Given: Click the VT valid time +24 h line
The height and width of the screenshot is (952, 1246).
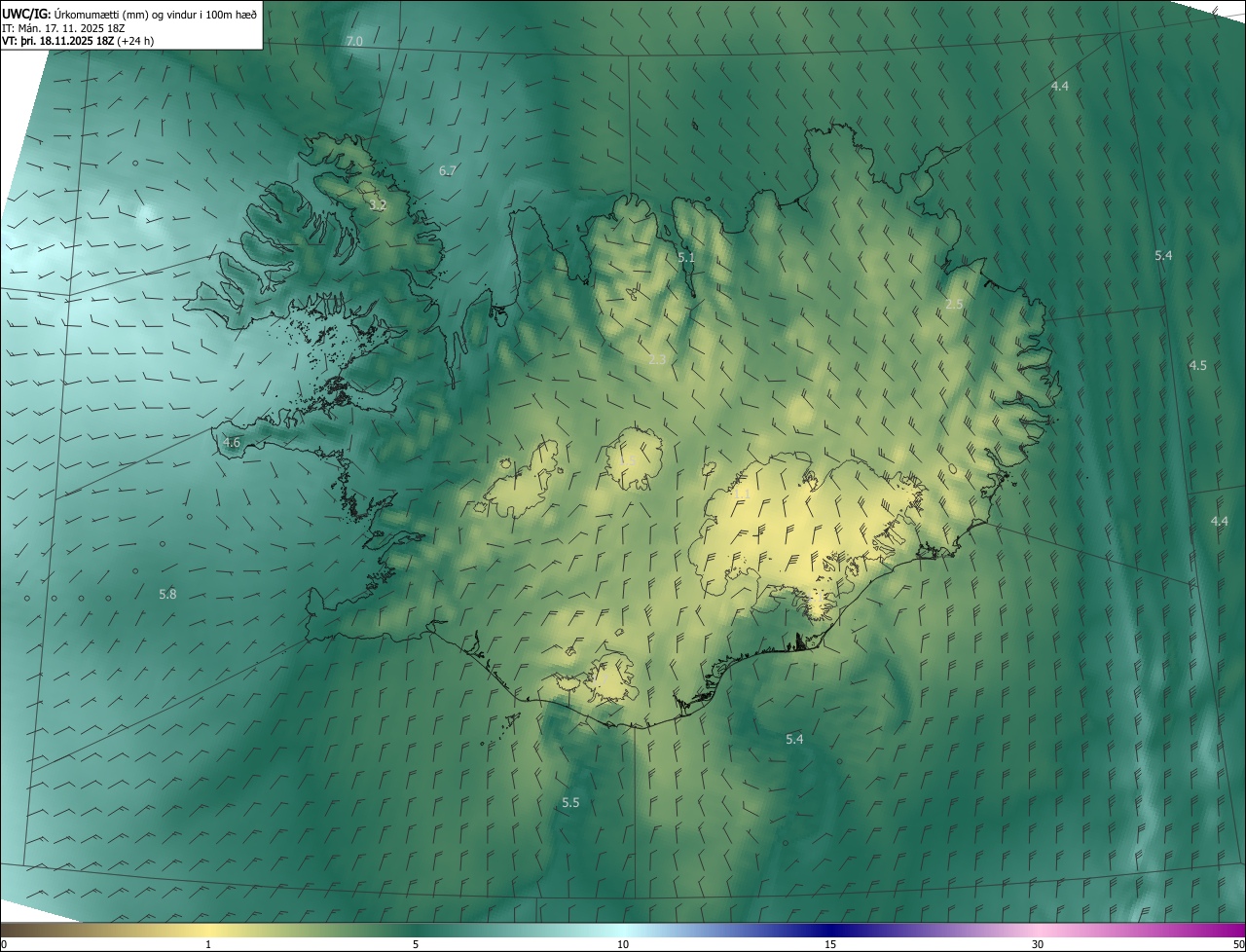Looking at the screenshot, I should tap(78, 41).
